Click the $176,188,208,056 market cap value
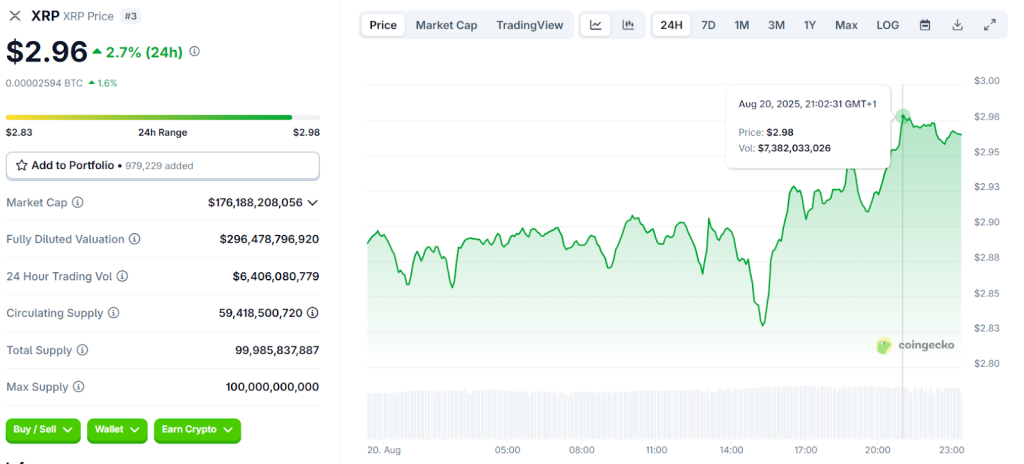1024x464 pixels. click(x=255, y=203)
